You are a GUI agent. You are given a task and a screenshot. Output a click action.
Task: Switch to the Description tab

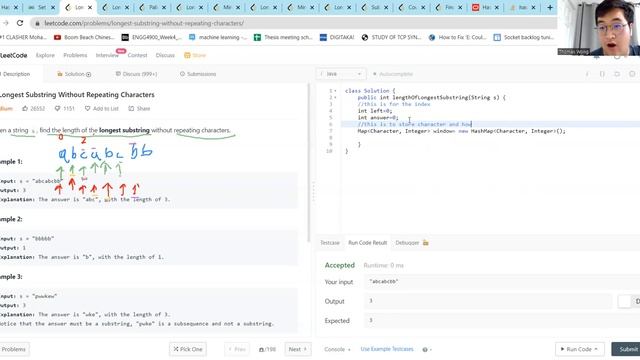point(16,74)
